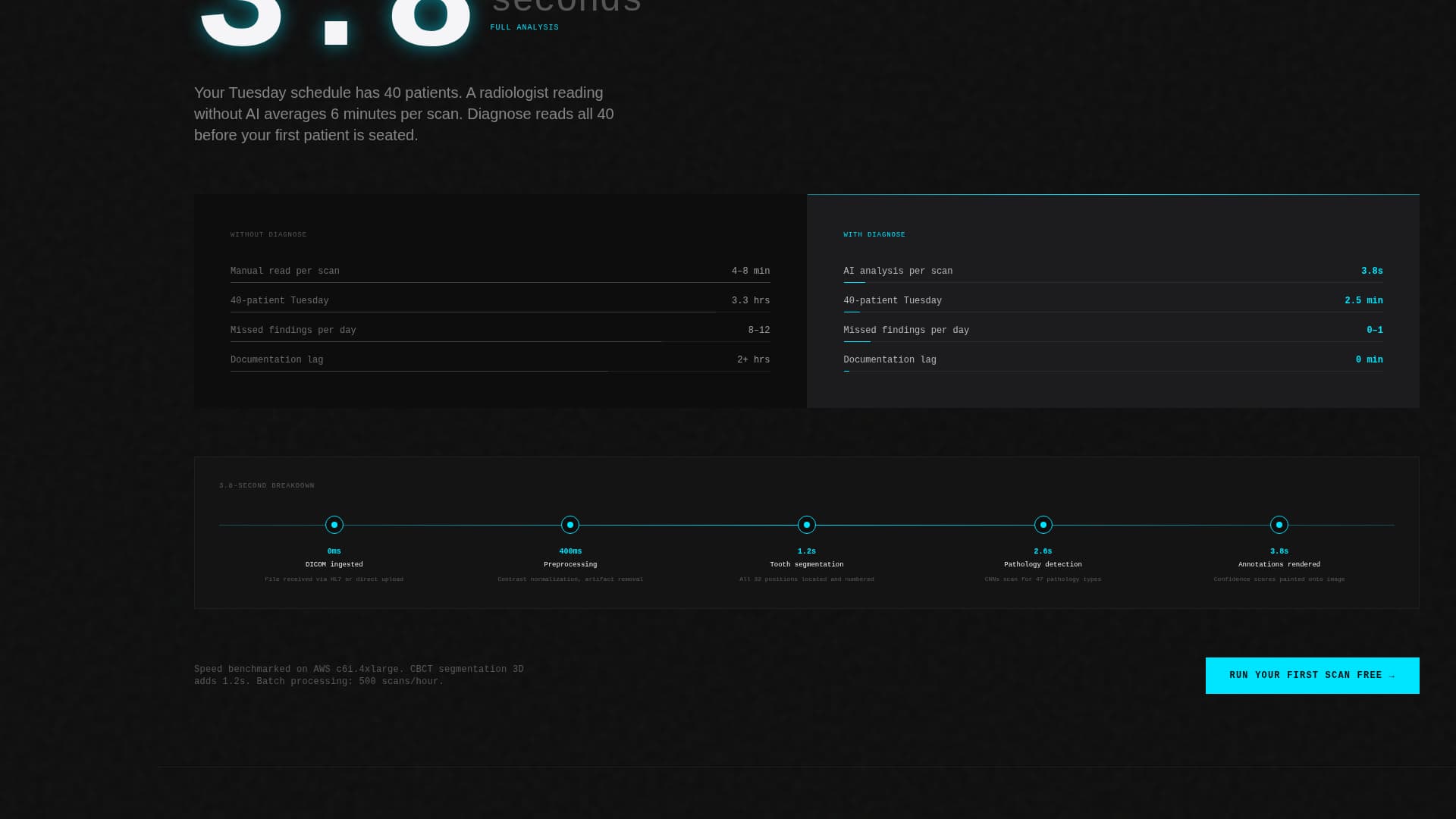Viewport: 1456px width, 819px height.
Task: Click the 'FULL ANALYSIS' label
Action: click(x=525, y=27)
